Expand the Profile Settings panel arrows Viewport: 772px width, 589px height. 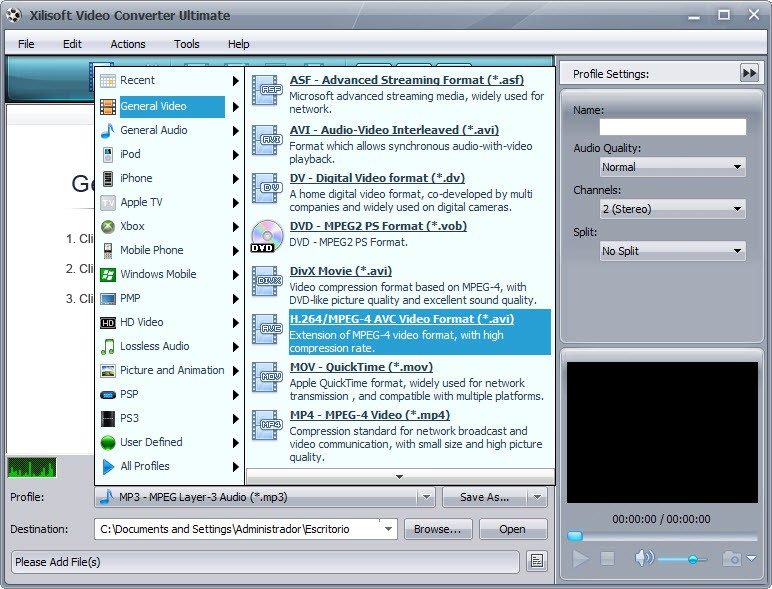(x=749, y=74)
